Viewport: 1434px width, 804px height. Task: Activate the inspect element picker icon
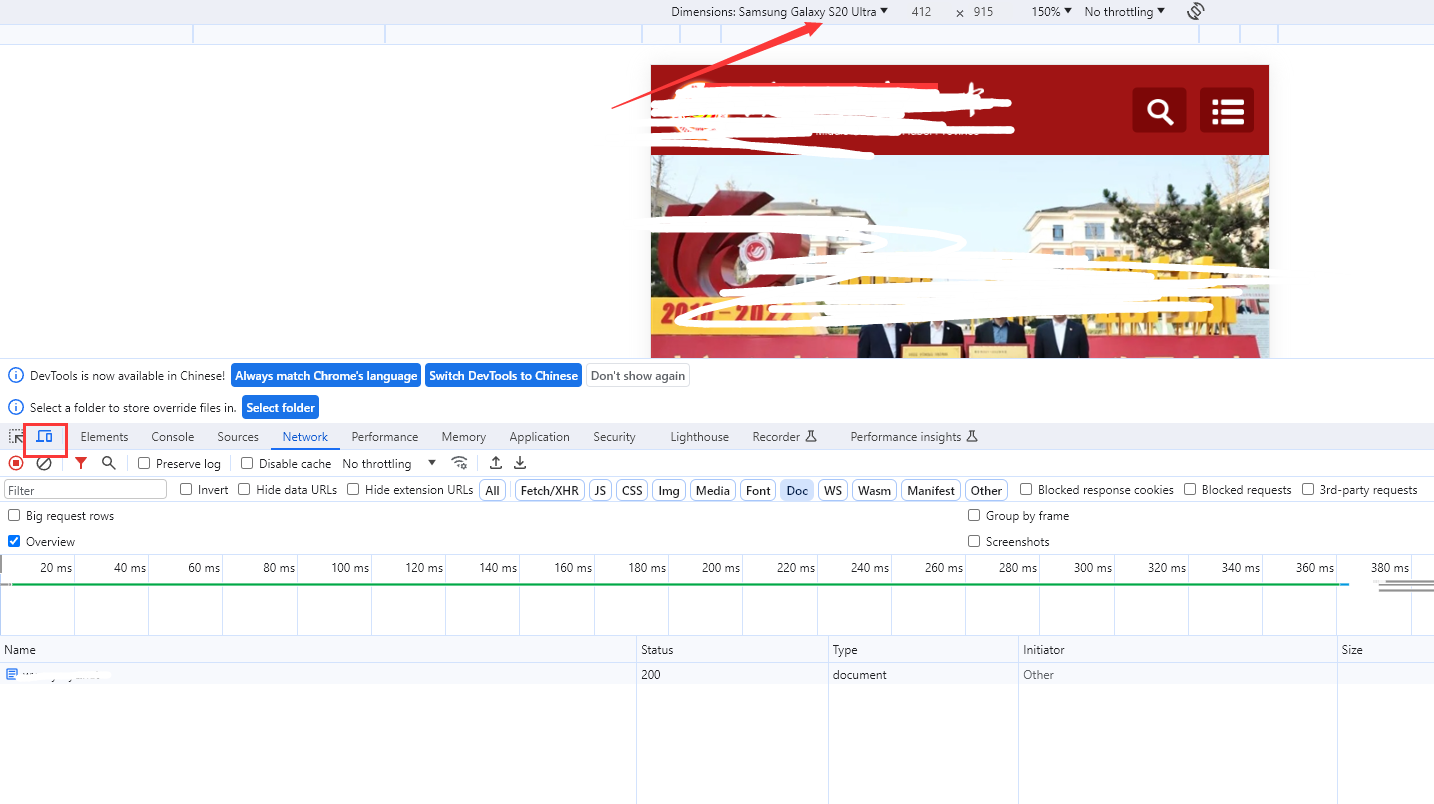(17, 437)
